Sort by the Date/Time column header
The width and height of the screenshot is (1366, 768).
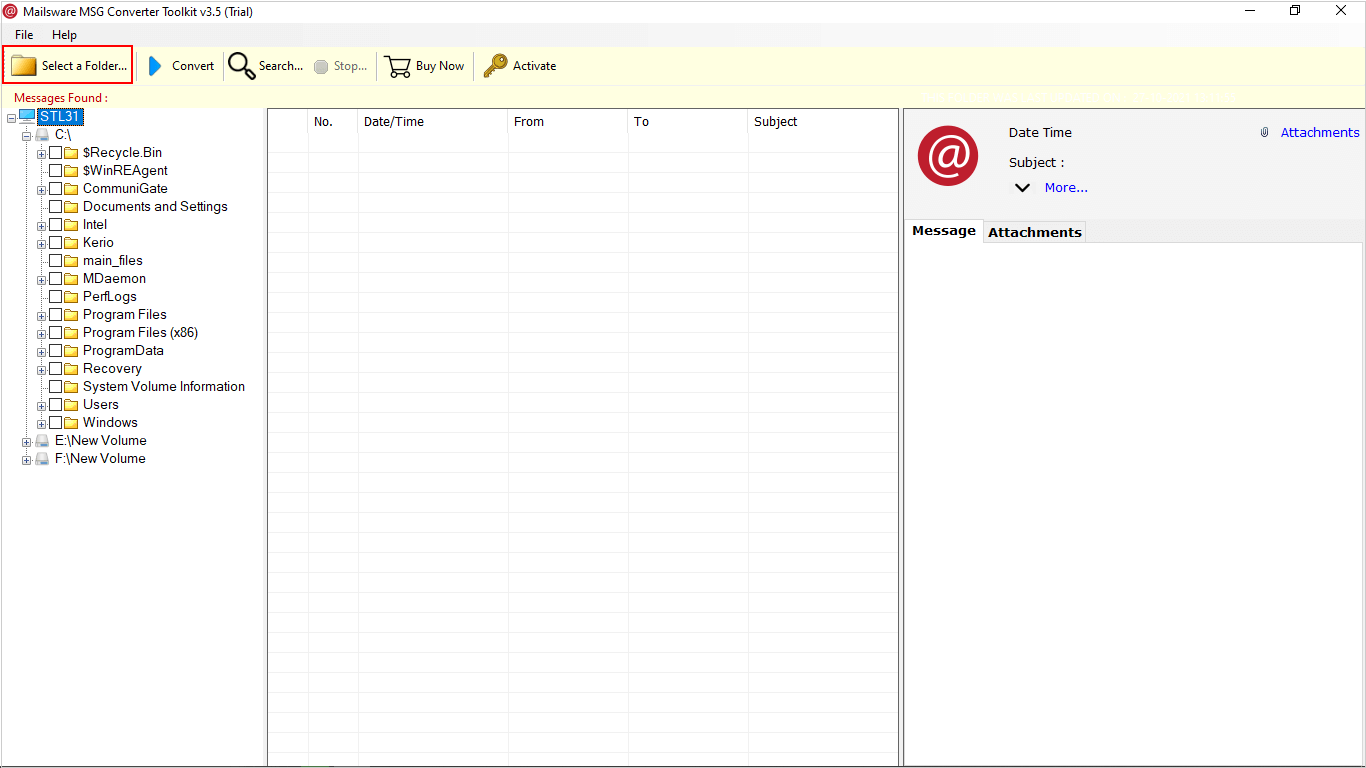(x=394, y=122)
